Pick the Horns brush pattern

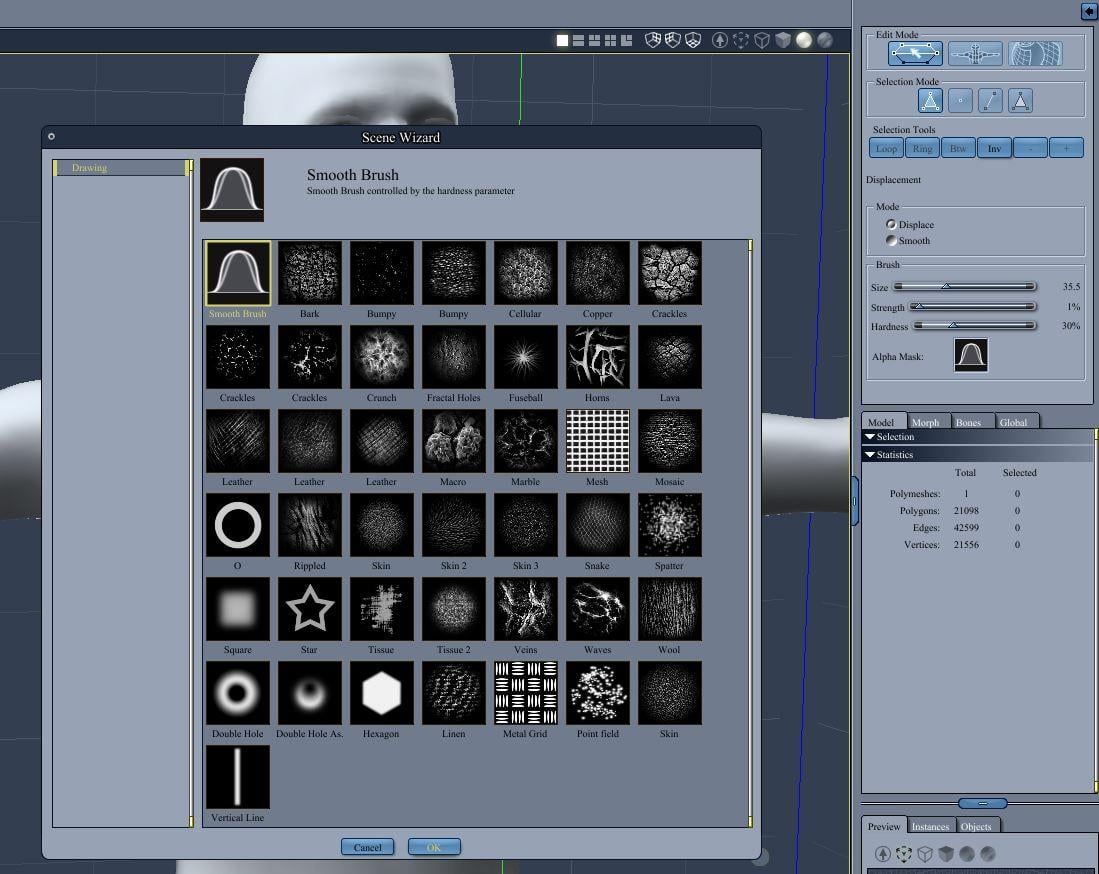pos(598,357)
